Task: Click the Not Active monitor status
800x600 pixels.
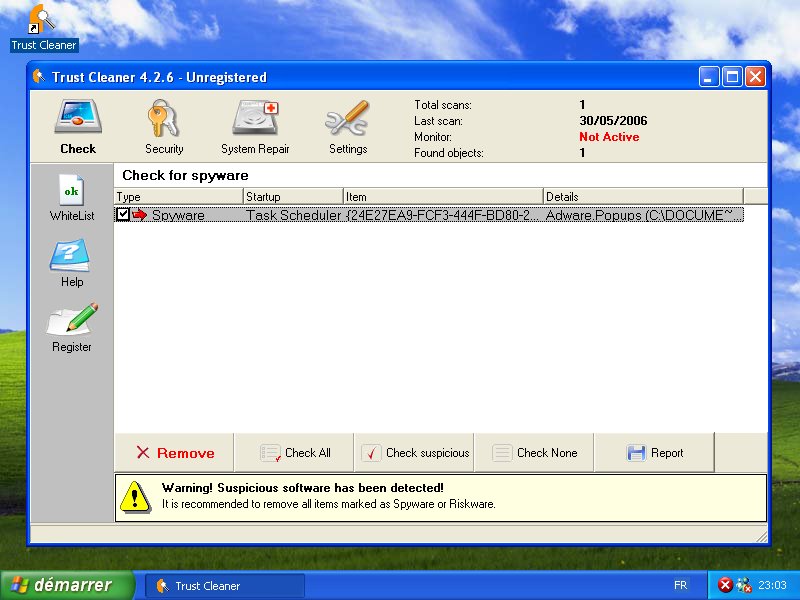Action: (x=609, y=137)
